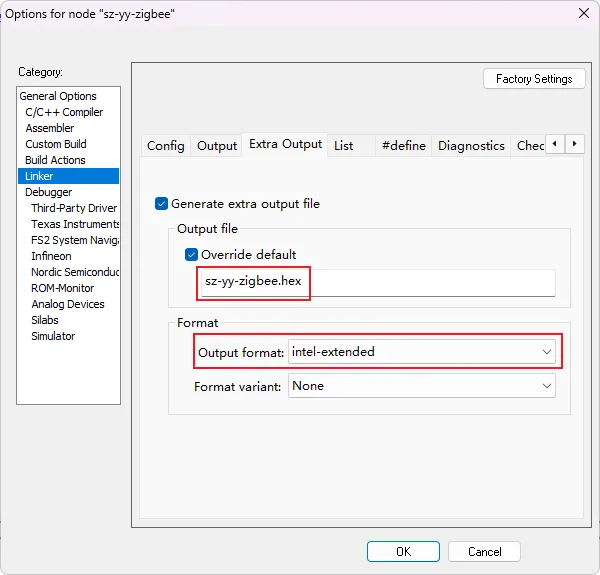Screen dimensions: 600x575
Task: Uncheck the Override default checkbox
Action: [192, 254]
